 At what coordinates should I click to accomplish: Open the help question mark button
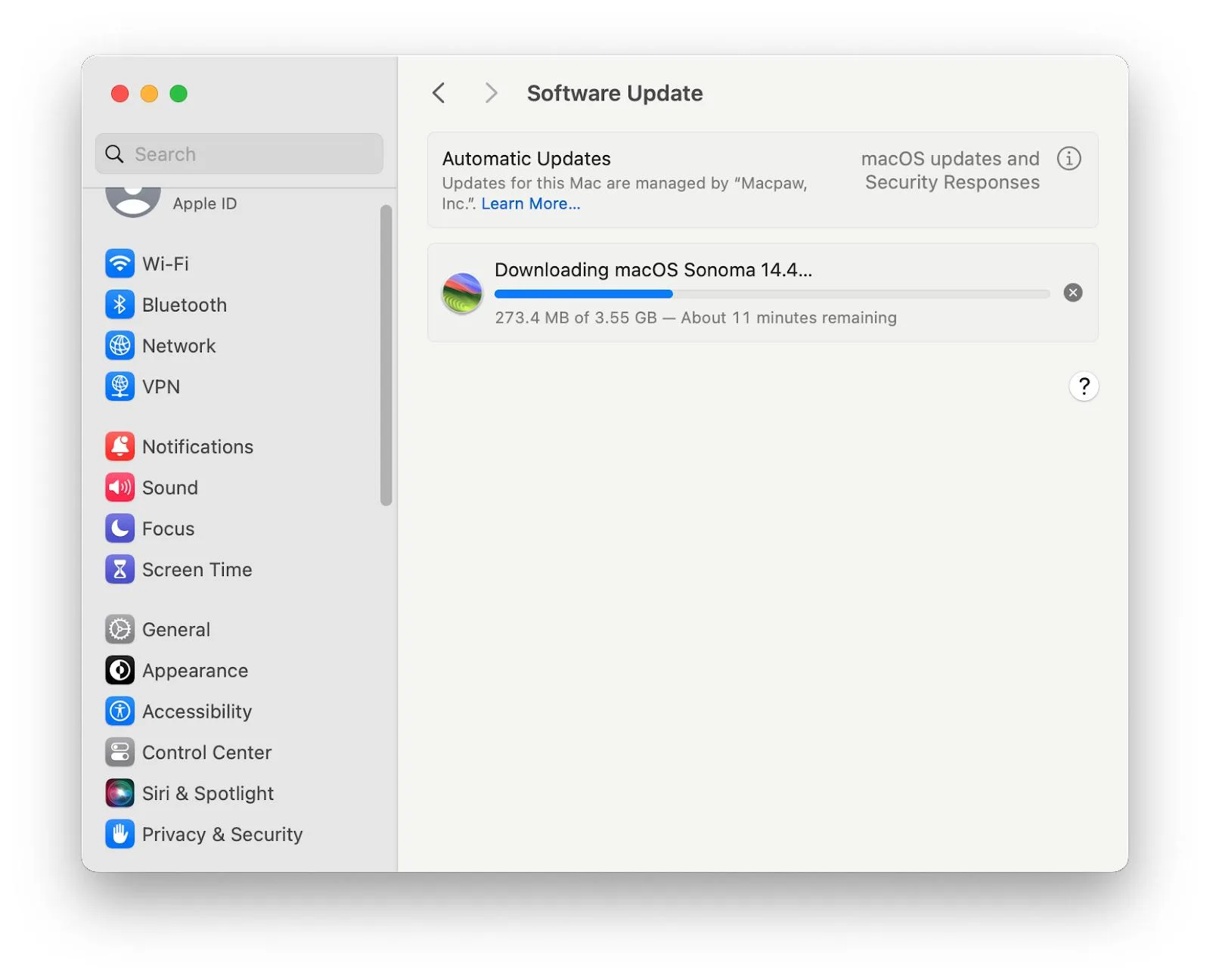(x=1084, y=386)
